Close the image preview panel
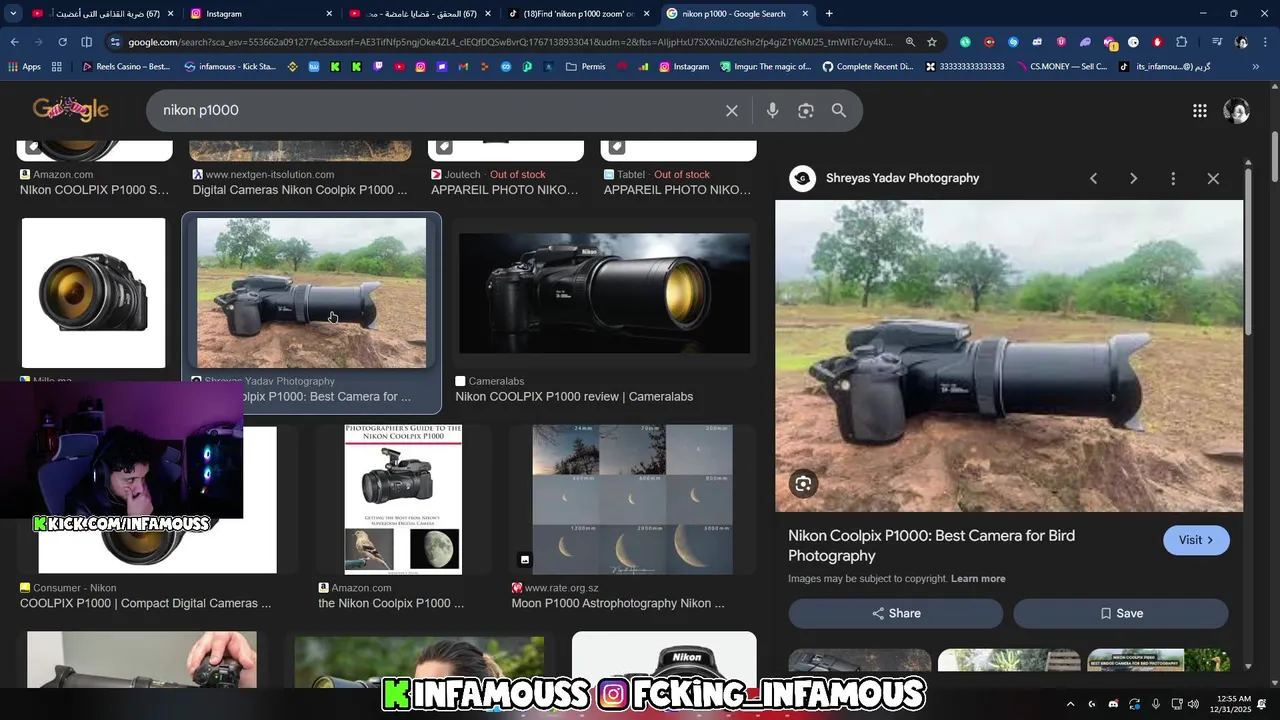The image size is (1280, 720). (x=1213, y=178)
